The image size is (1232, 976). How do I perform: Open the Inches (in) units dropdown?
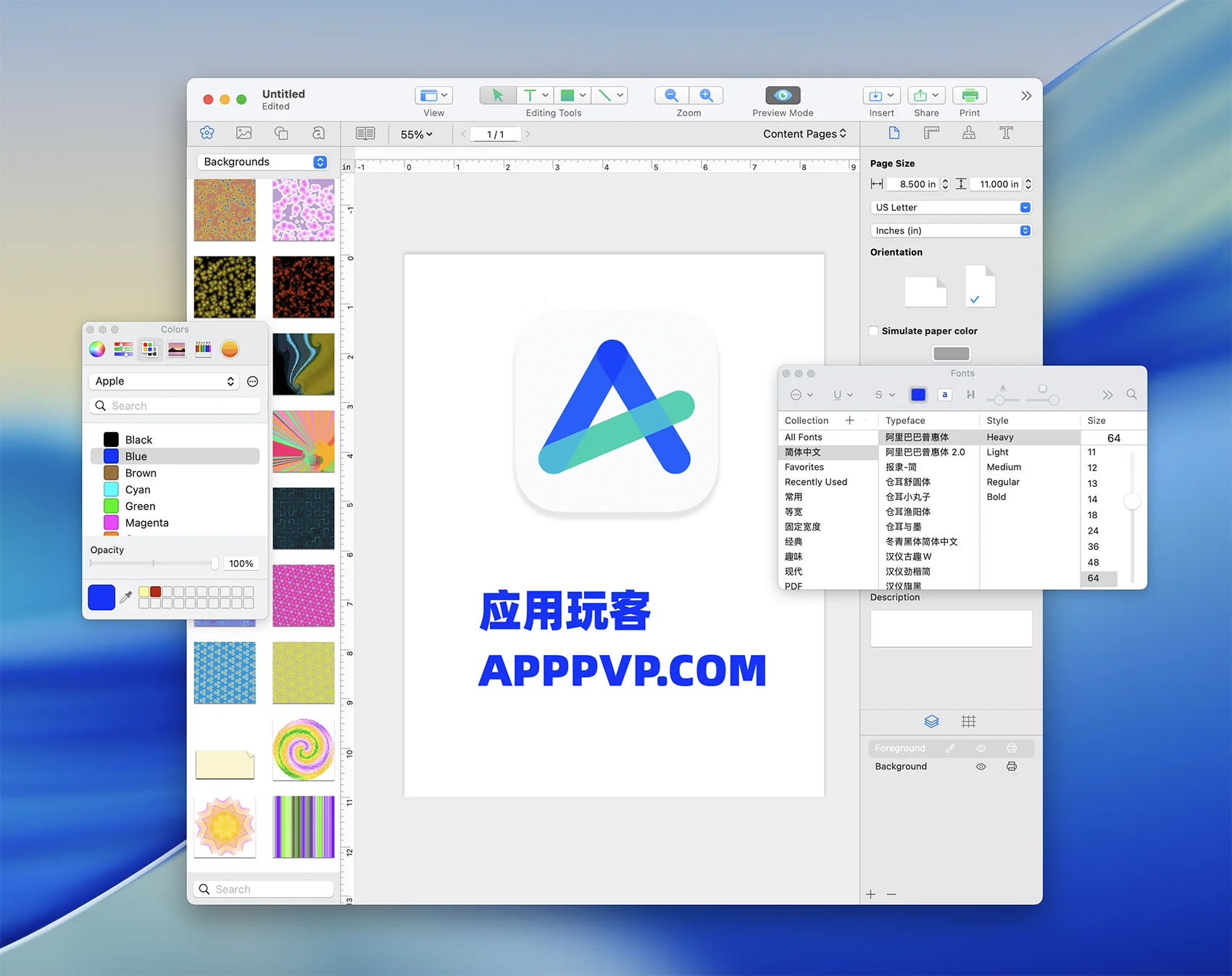[x=951, y=230]
